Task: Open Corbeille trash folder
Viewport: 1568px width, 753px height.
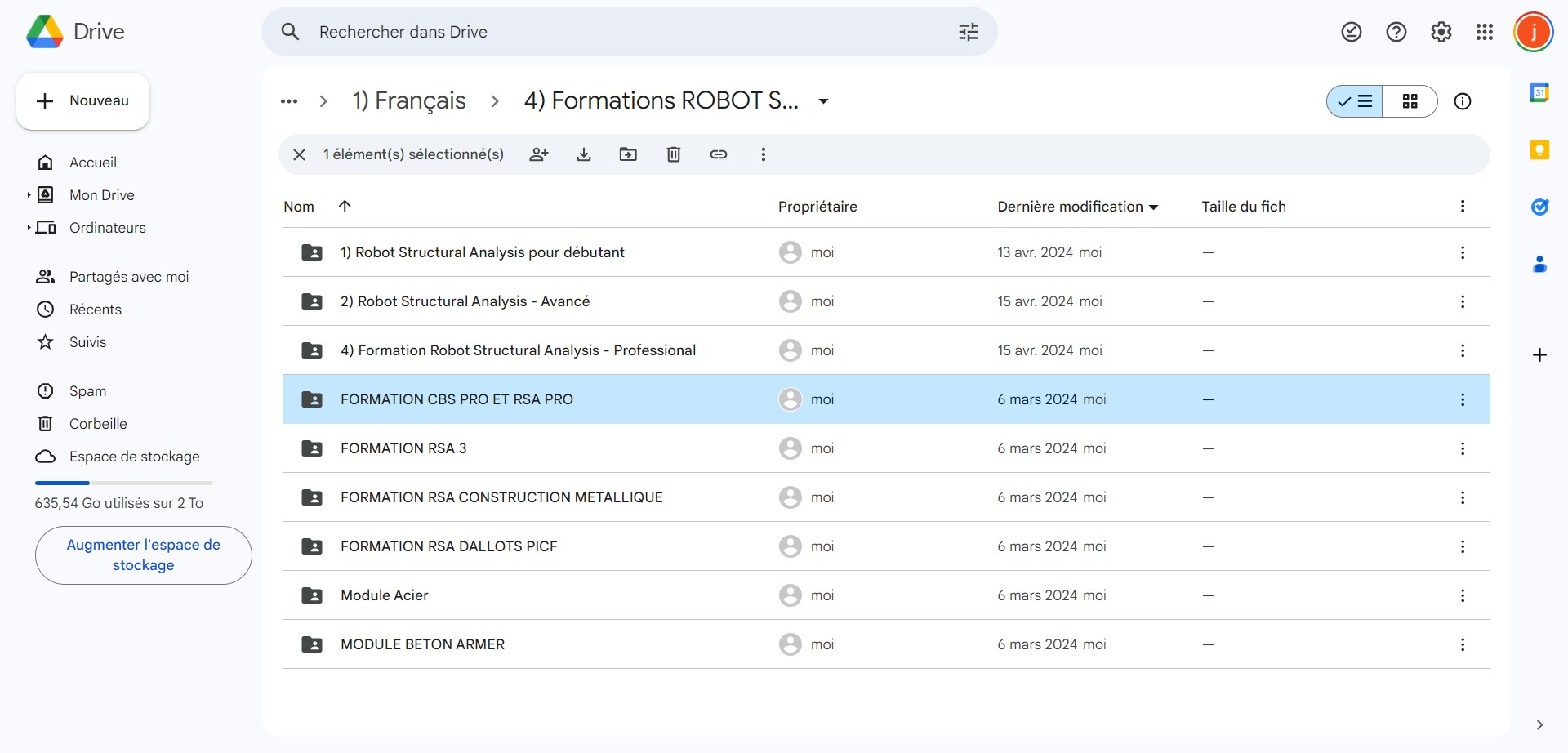Action: 98,424
